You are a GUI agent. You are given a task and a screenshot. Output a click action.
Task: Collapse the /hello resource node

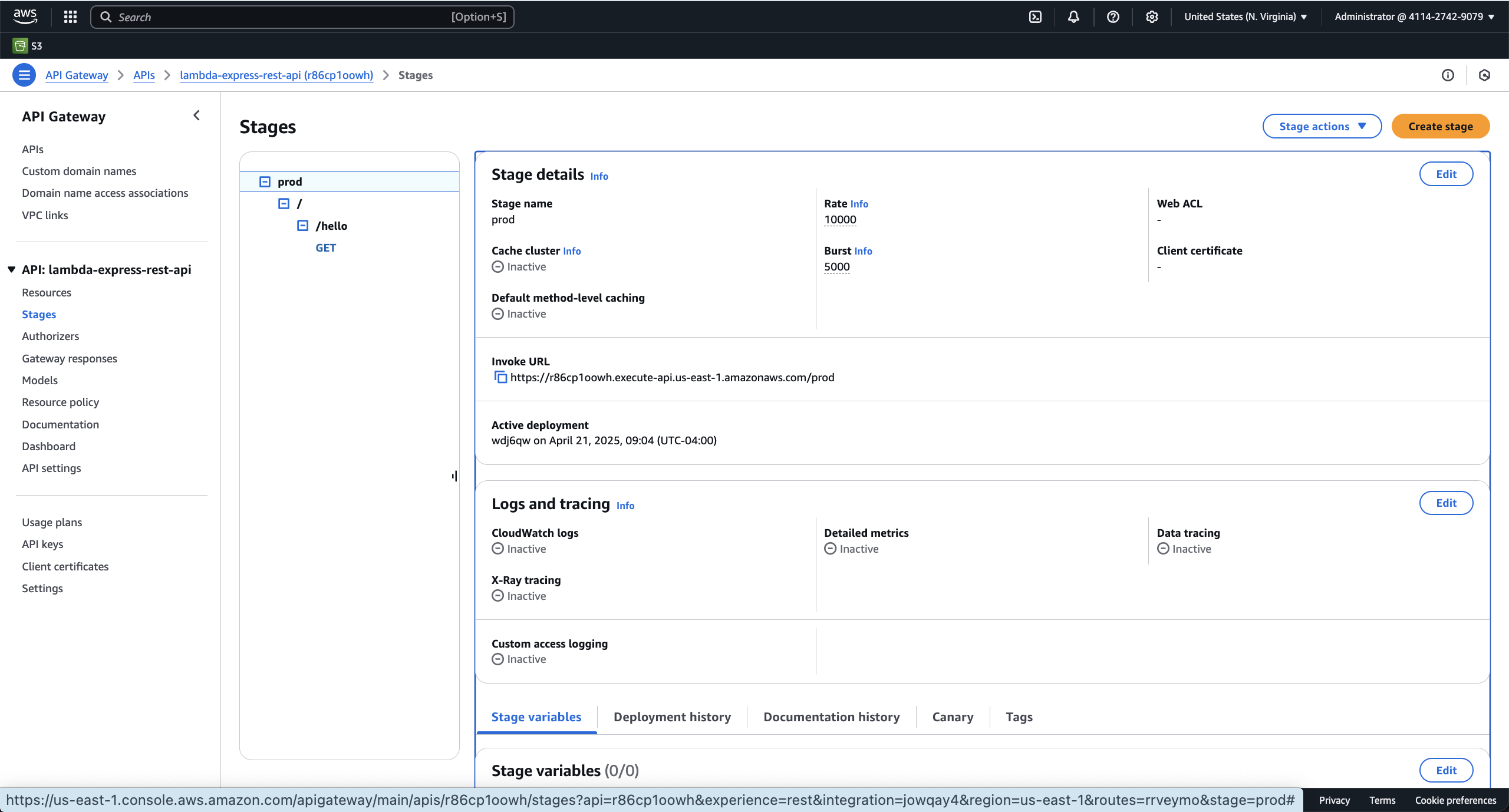303,226
